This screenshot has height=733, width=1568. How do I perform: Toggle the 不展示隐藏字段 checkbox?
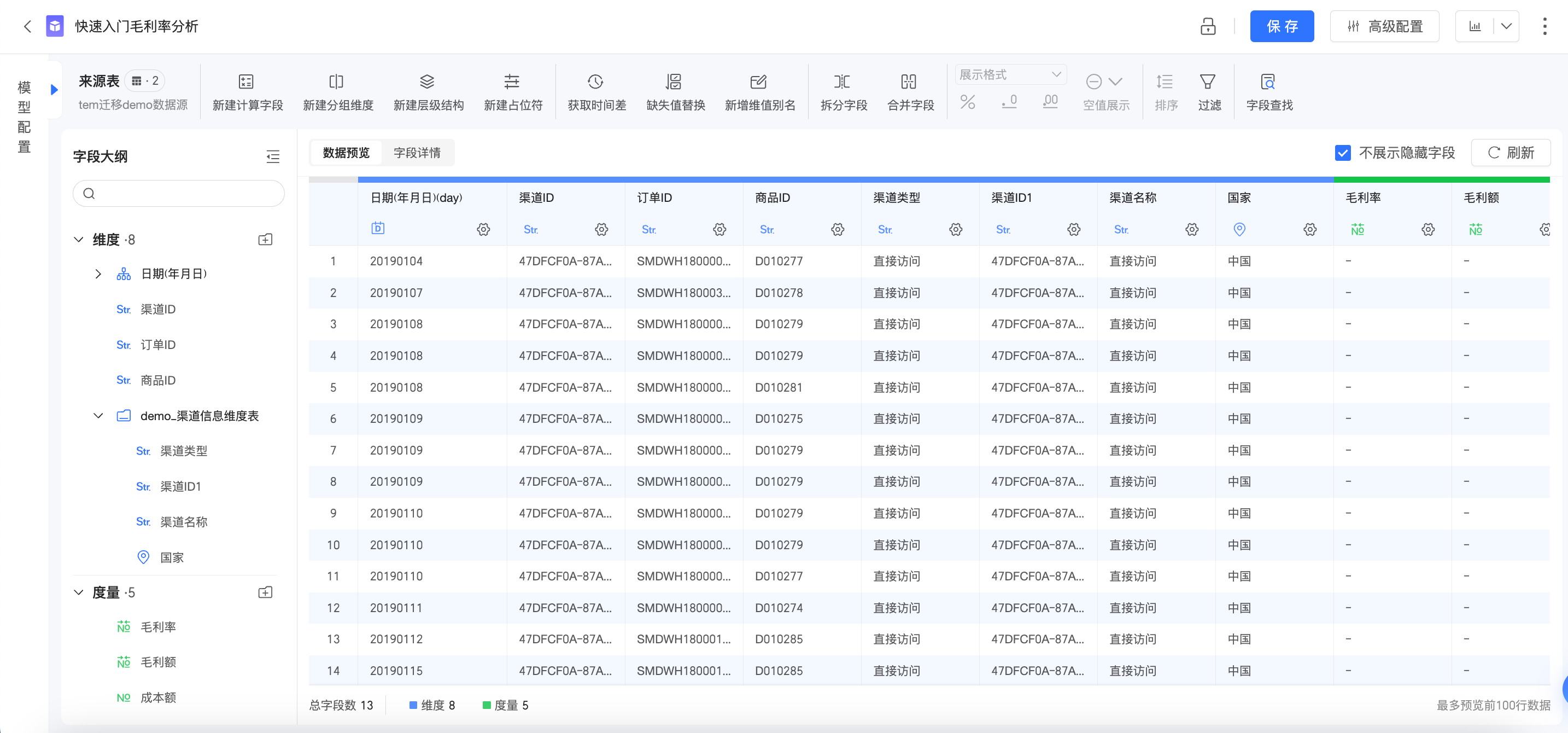(x=1342, y=153)
